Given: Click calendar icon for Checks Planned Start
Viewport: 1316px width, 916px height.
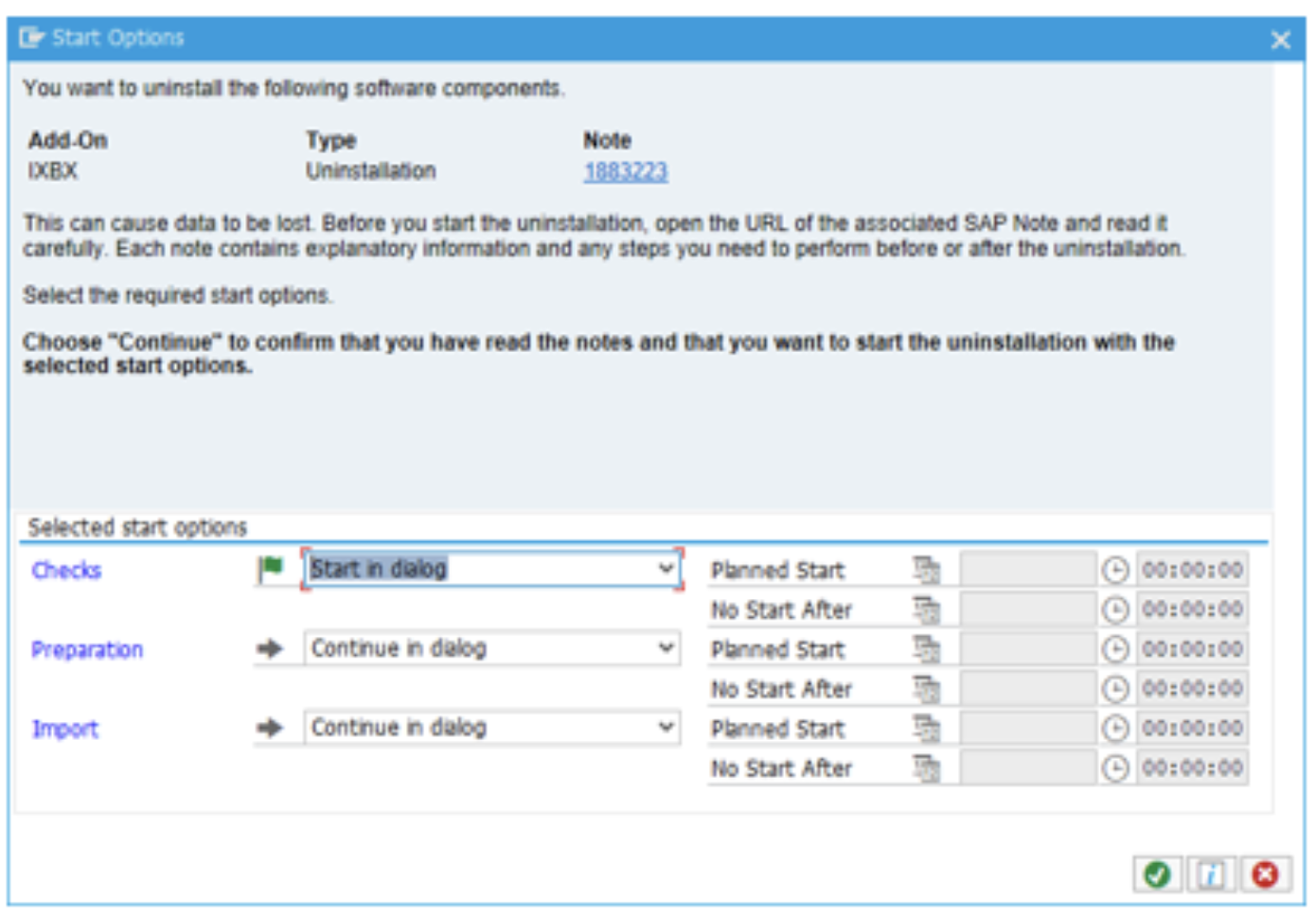Looking at the screenshot, I should (926, 570).
